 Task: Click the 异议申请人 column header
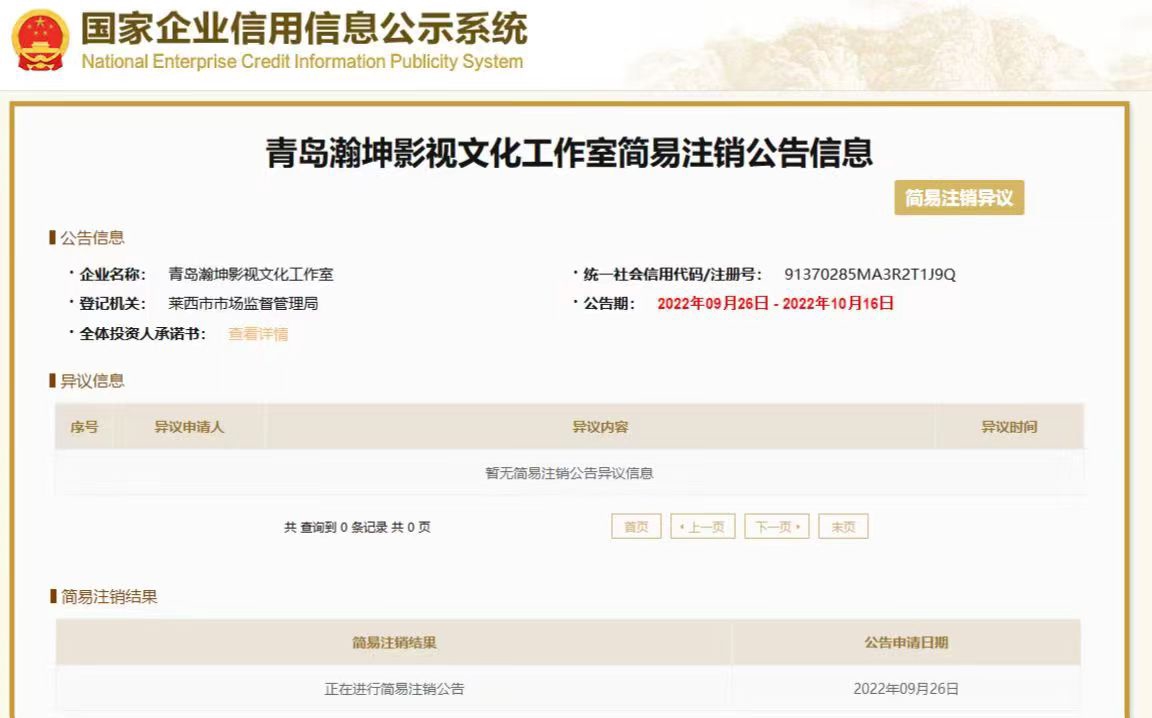tap(189, 427)
